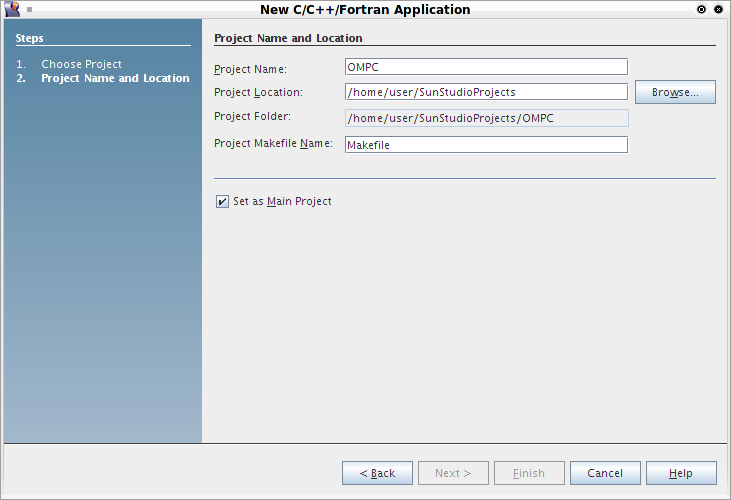The image size is (731, 500).
Task: Cancel the new application wizard
Action: [605, 473]
